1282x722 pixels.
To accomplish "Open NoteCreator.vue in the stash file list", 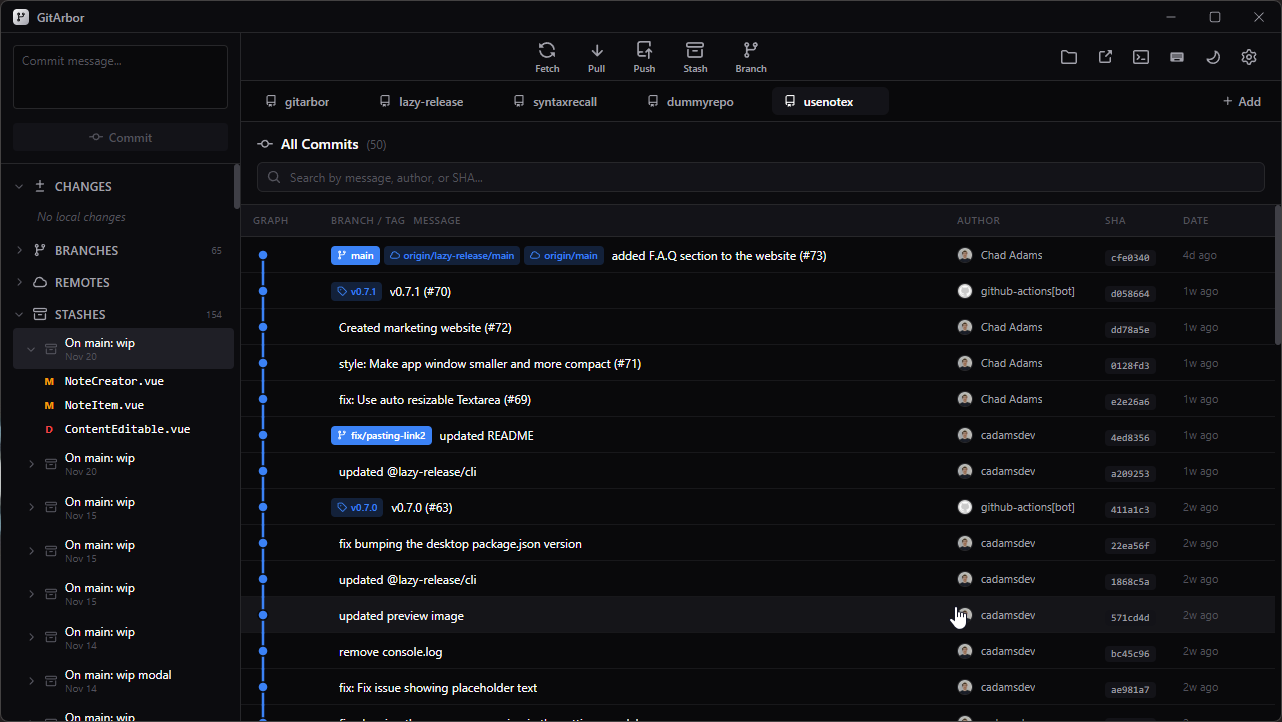I will click(114, 381).
